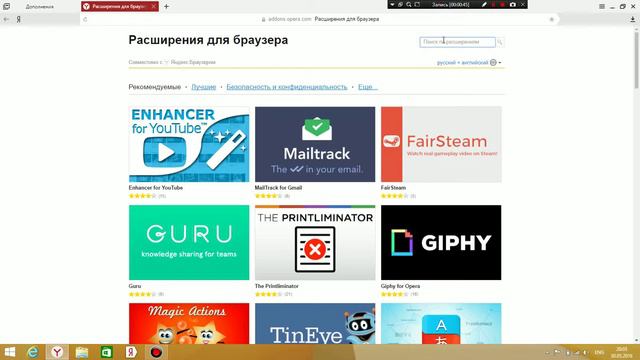
Task: Open the language dropdown 'русский + английский'
Action: [469, 62]
